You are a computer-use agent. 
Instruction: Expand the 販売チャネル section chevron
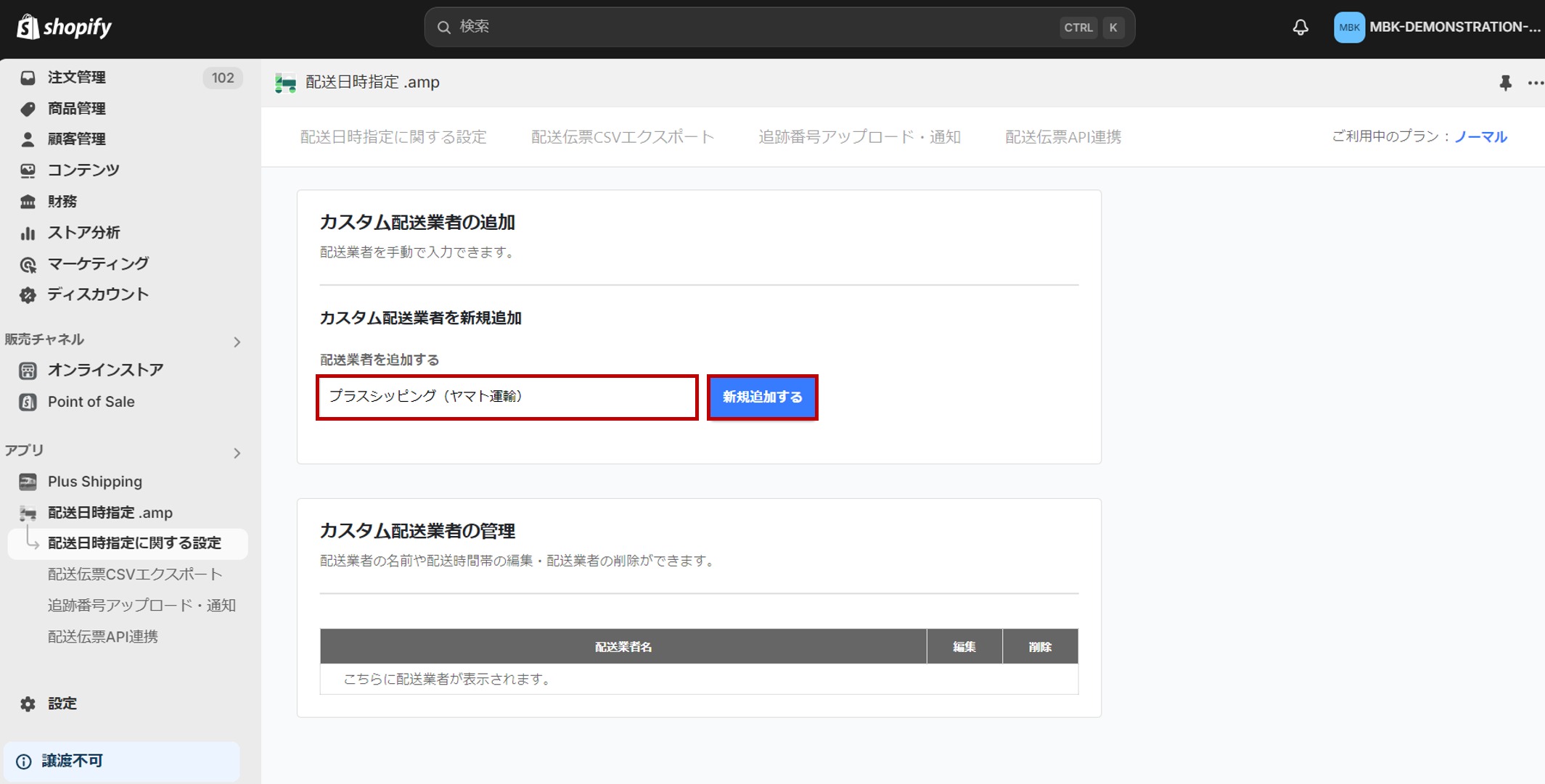click(237, 342)
